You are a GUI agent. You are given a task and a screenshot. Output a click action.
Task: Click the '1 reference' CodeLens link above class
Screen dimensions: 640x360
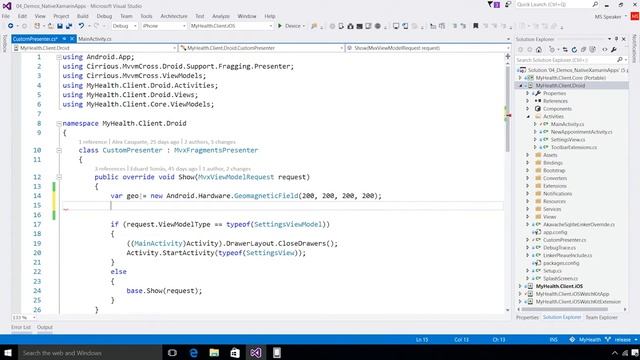(x=93, y=142)
